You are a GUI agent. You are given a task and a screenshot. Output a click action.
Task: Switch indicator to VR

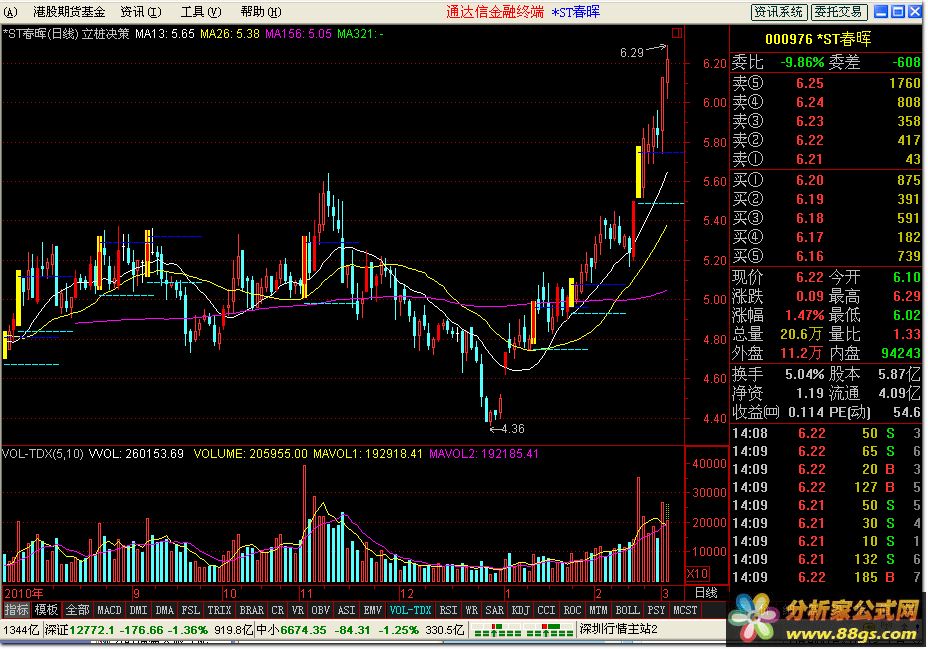coord(298,610)
